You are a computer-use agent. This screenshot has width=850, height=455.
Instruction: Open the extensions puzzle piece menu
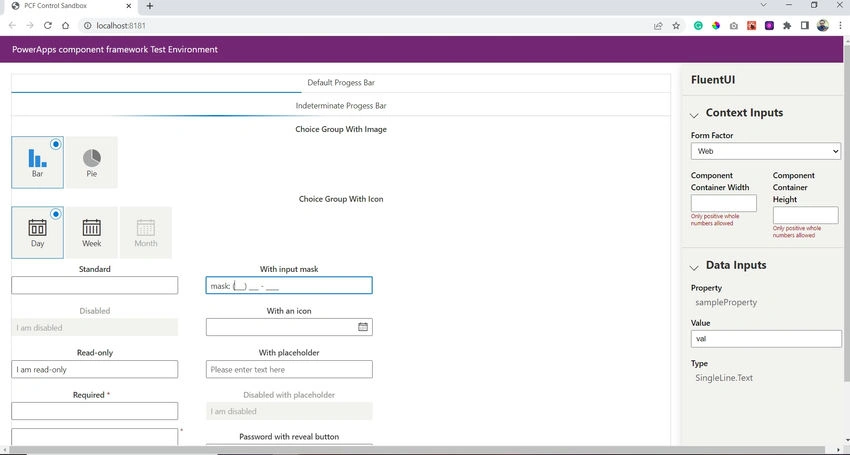pos(787,25)
